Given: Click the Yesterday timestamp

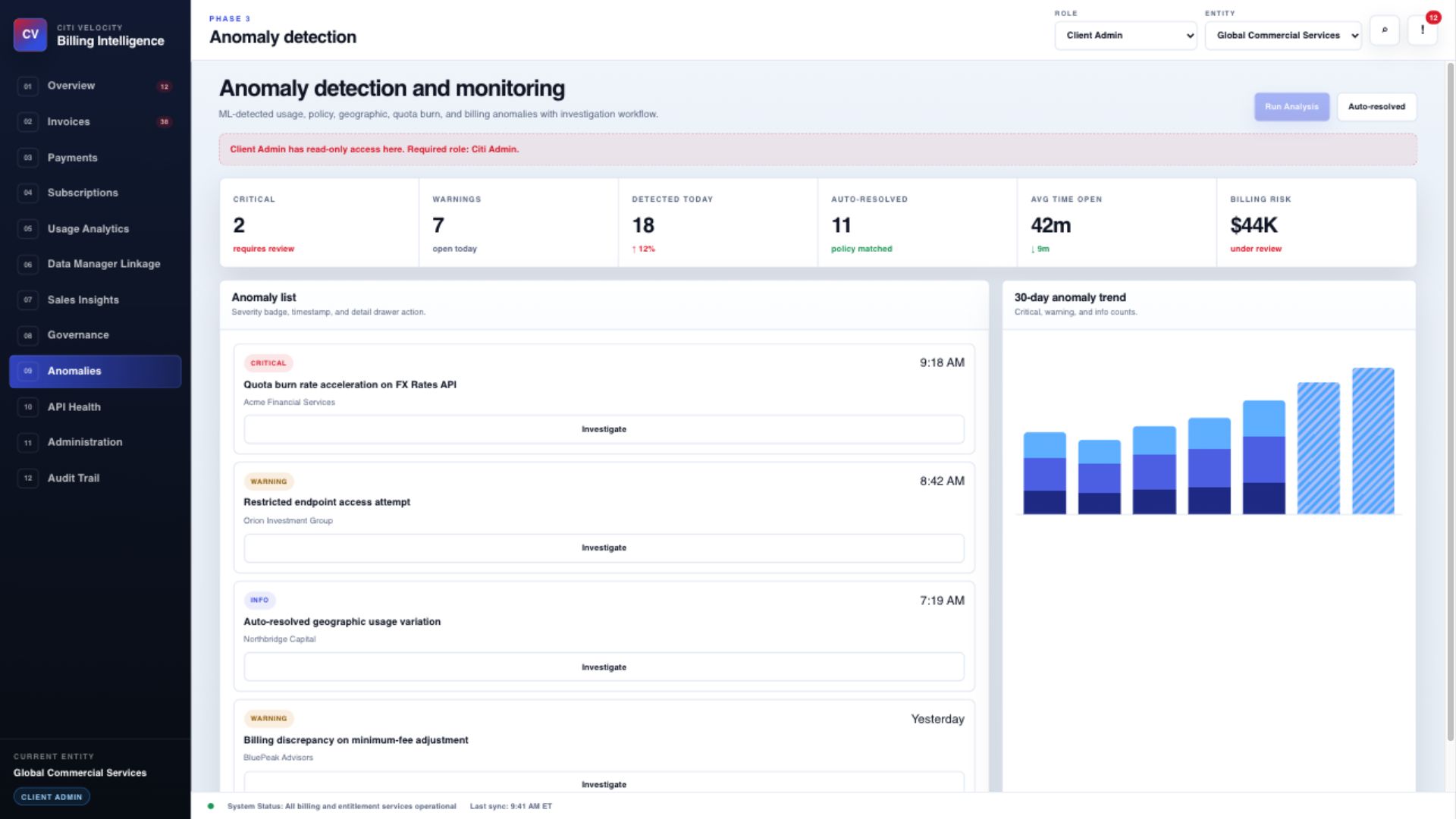Looking at the screenshot, I should point(937,719).
